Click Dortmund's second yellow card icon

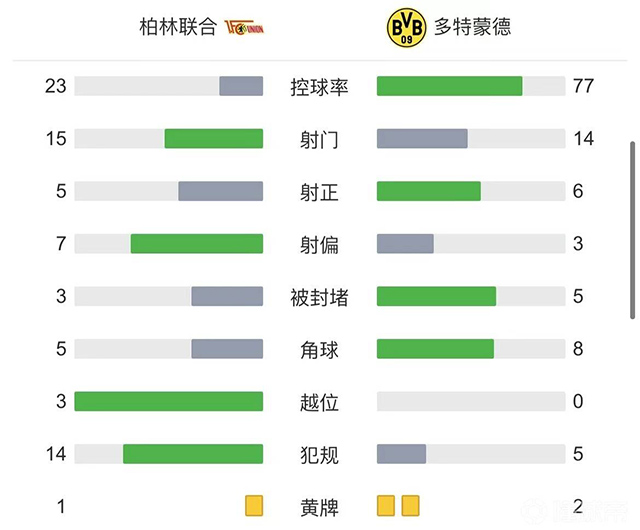[x=410, y=506]
